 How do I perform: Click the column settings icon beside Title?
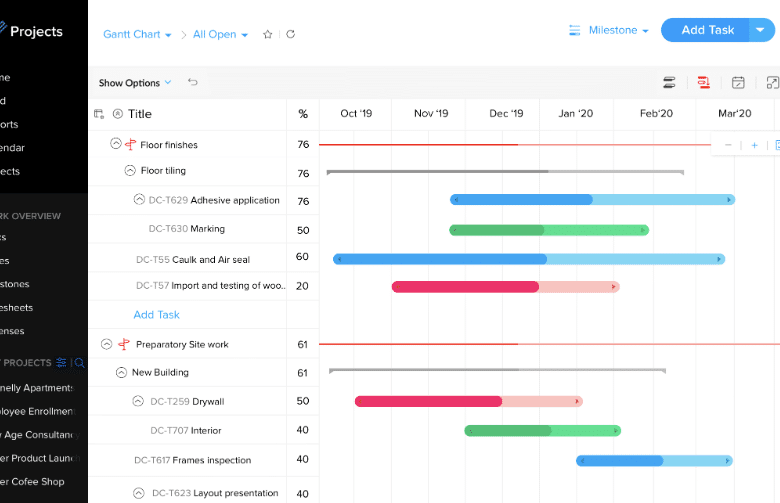tap(99, 114)
